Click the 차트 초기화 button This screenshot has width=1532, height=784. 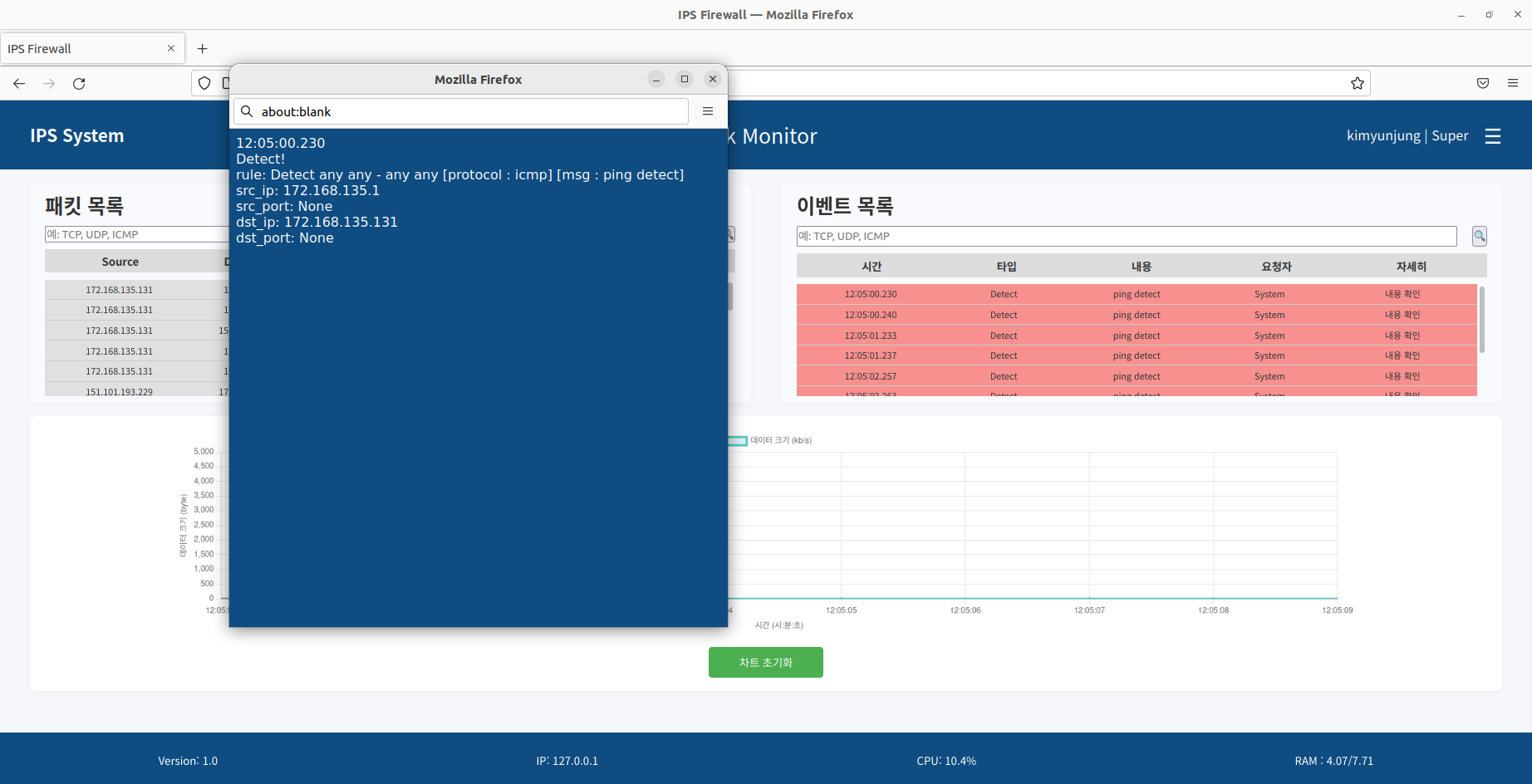(x=765, y=663)
